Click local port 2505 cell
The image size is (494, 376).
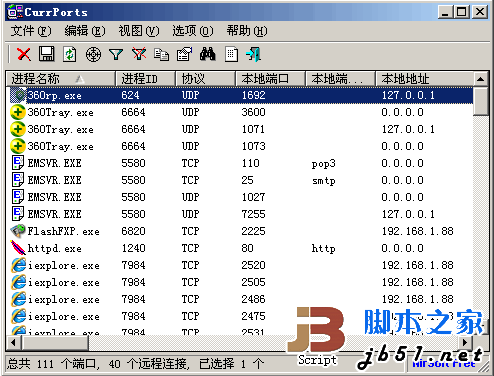click(253, 282)
